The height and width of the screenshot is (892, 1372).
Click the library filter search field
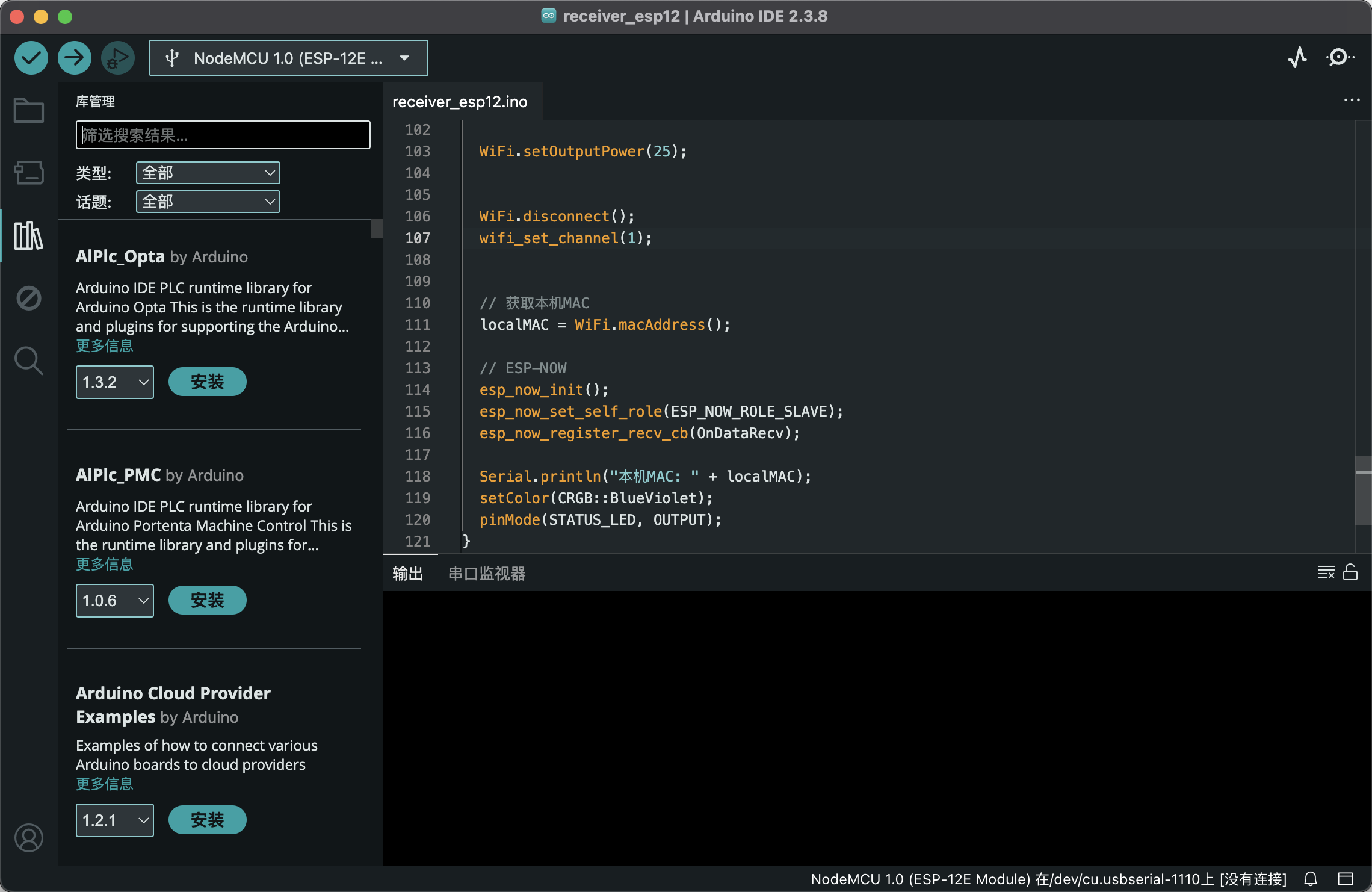(x=222, y=135)
